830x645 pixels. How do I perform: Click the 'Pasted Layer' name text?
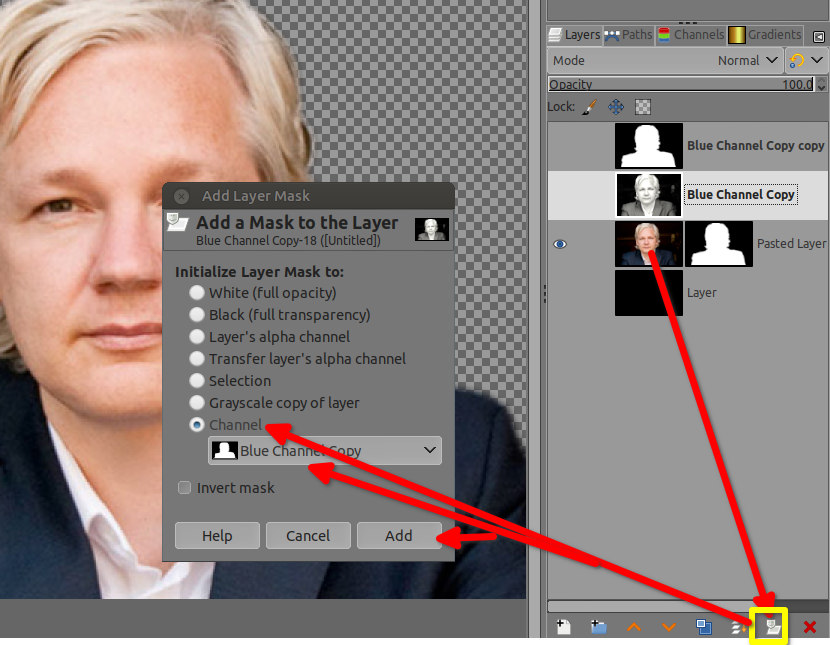coord(791,244)
